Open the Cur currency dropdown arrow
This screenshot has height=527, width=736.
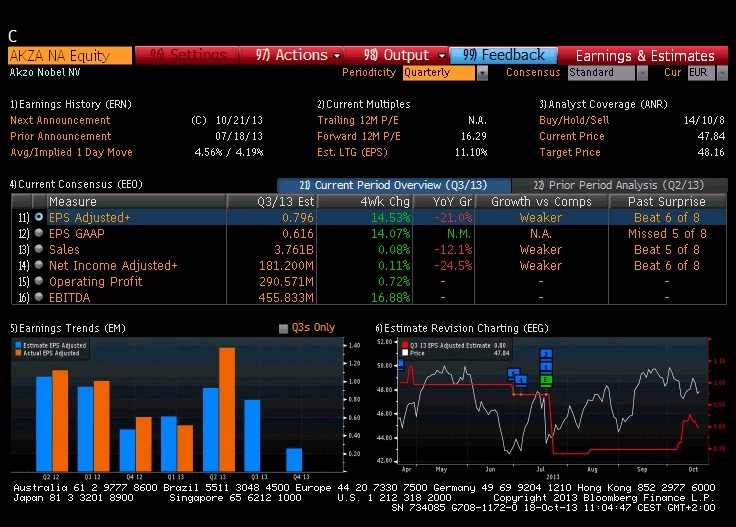click(x=722, y=73)
